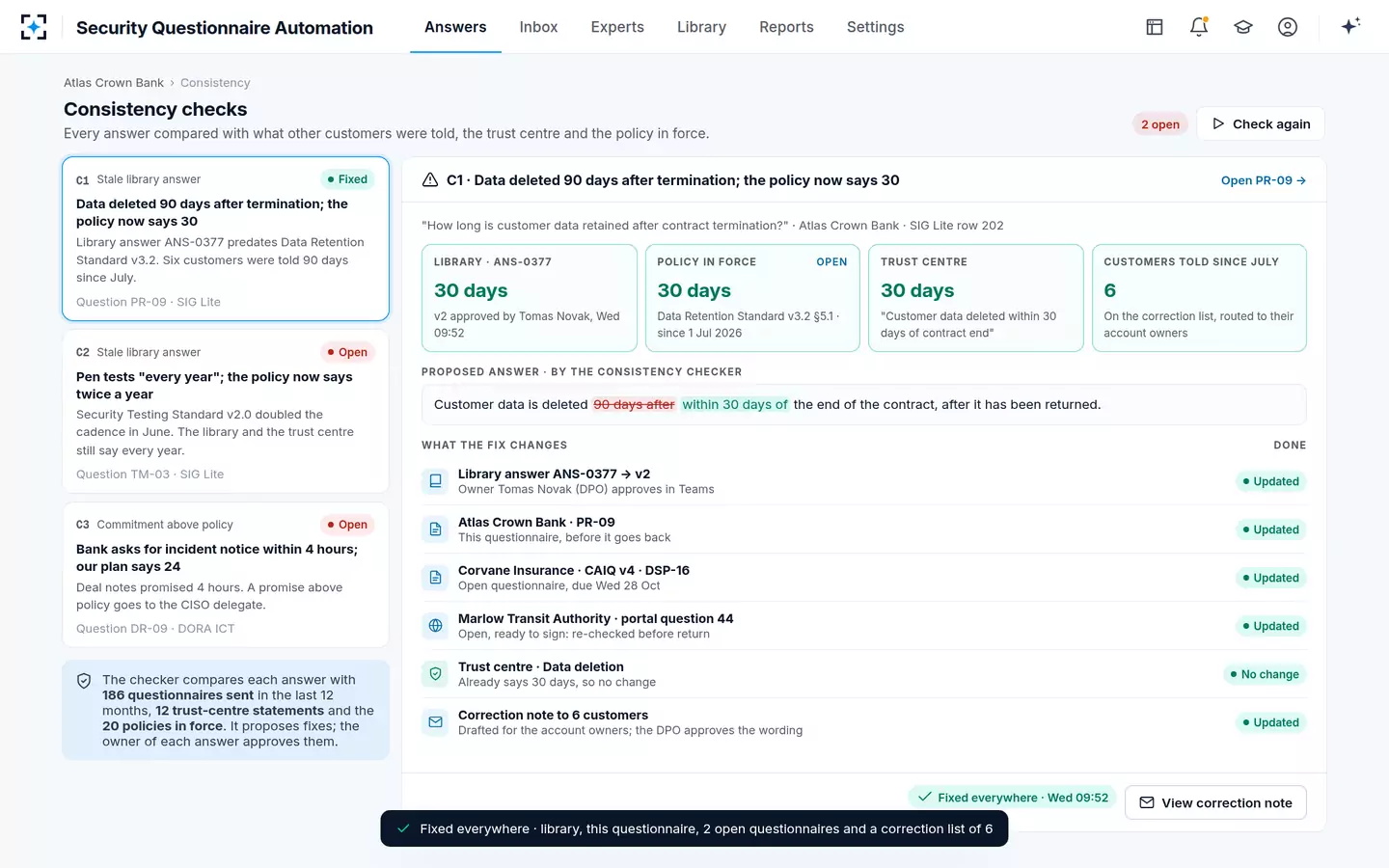This screenshot has width=1389, height=868.
Task: Open the Library ANS-0377 summary card
Action: (530, 298)
